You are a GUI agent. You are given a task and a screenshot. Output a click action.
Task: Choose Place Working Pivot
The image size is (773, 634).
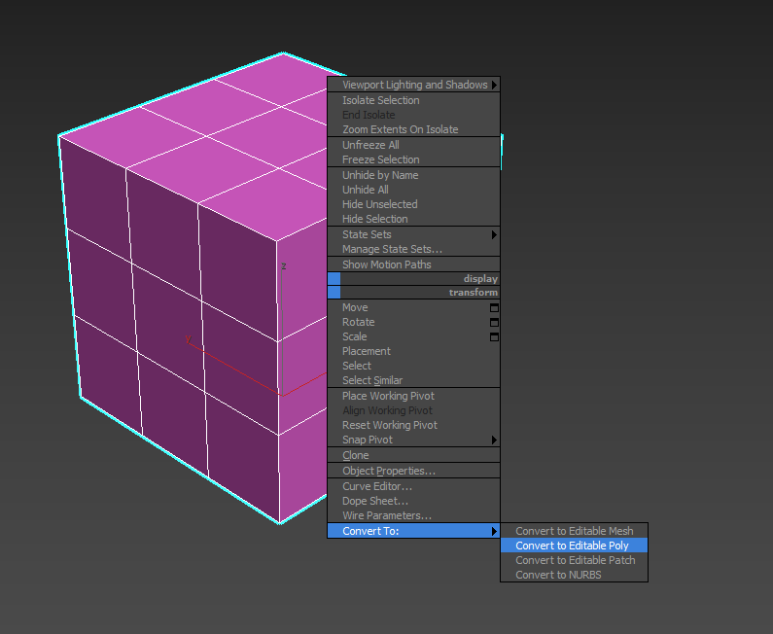(x=414, y=396)
